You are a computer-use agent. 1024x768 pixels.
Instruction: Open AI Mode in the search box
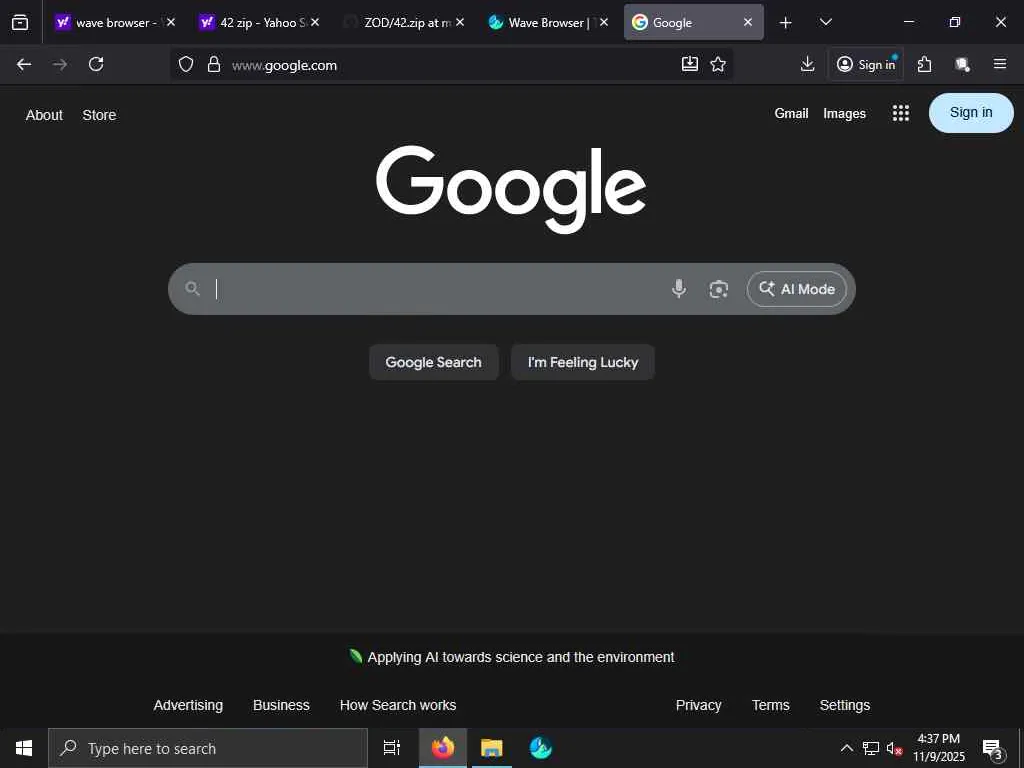797,289
